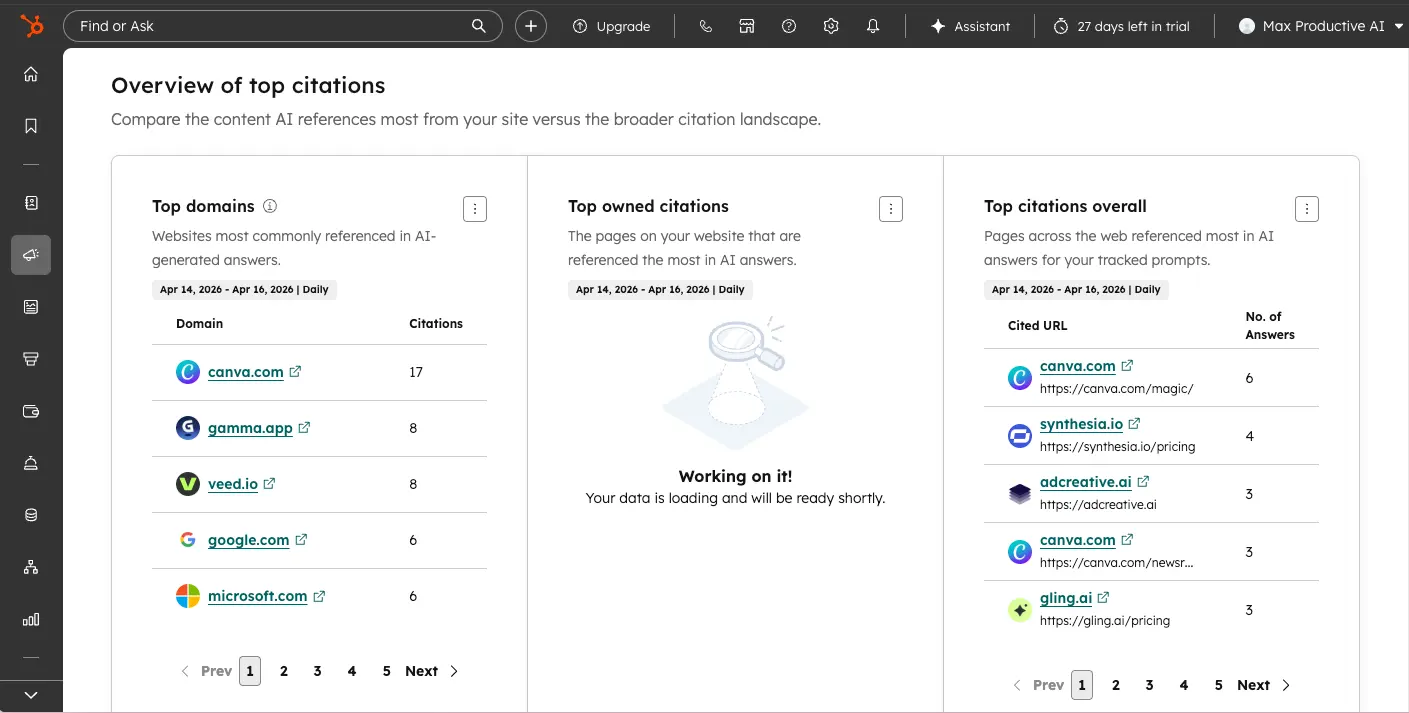Click the phone calling icon
Viewport: 1409px width, 713px height.
pyautogui.click(x=706, y=27)
